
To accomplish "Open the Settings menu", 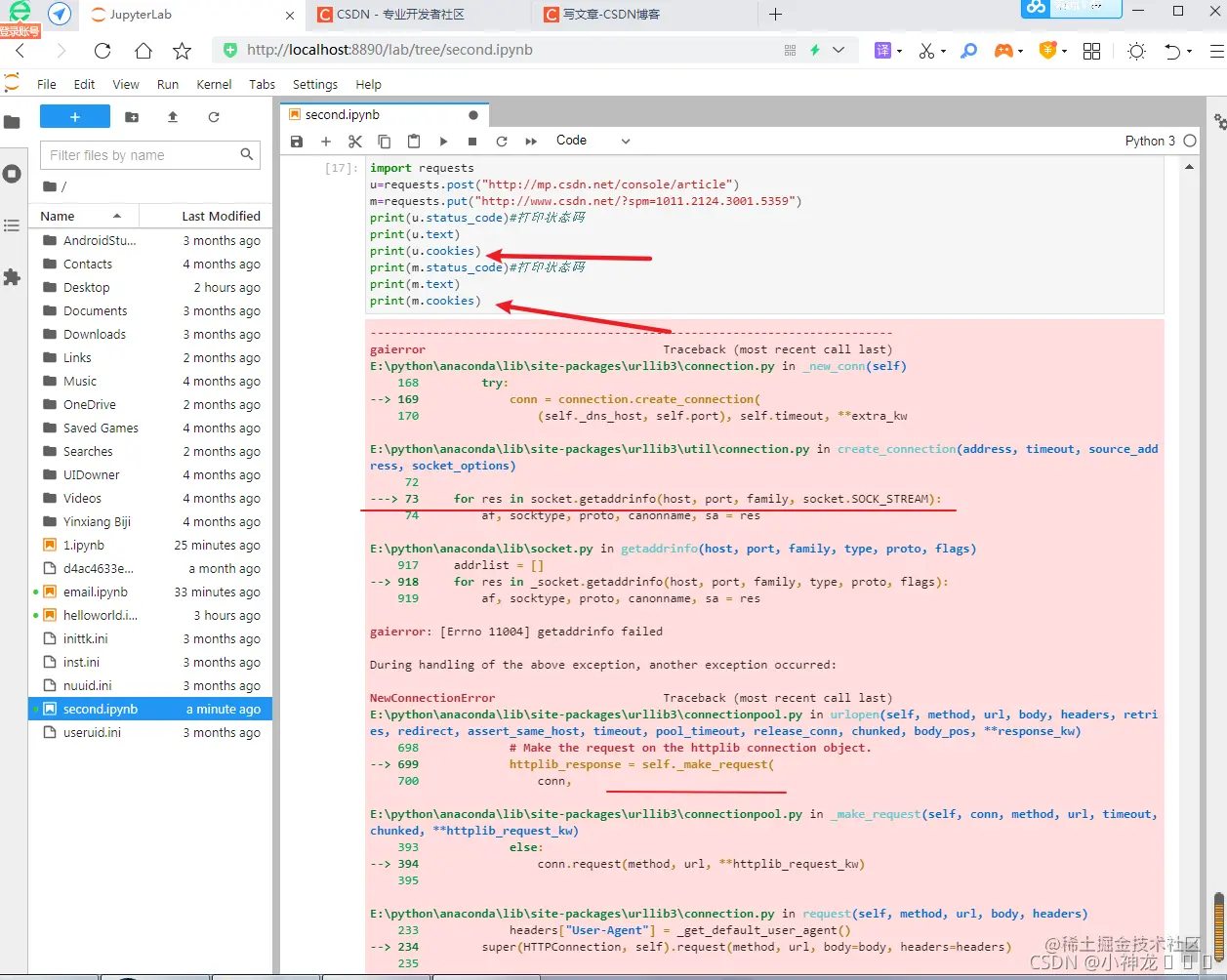I will 315,85.
